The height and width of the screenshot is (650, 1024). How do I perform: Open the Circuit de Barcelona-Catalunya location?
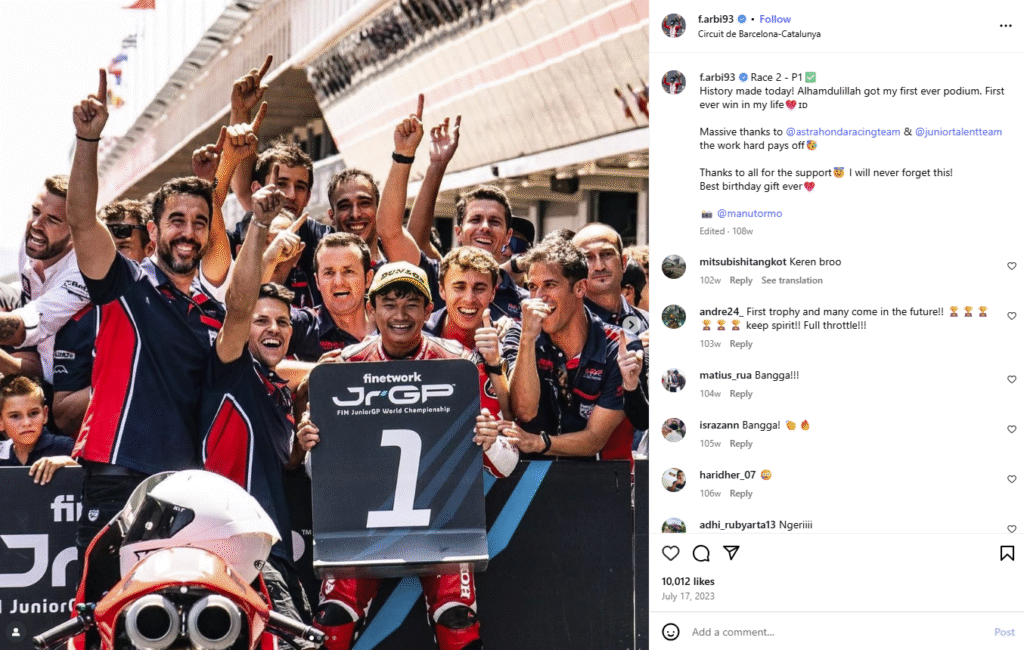coord(759,34)
